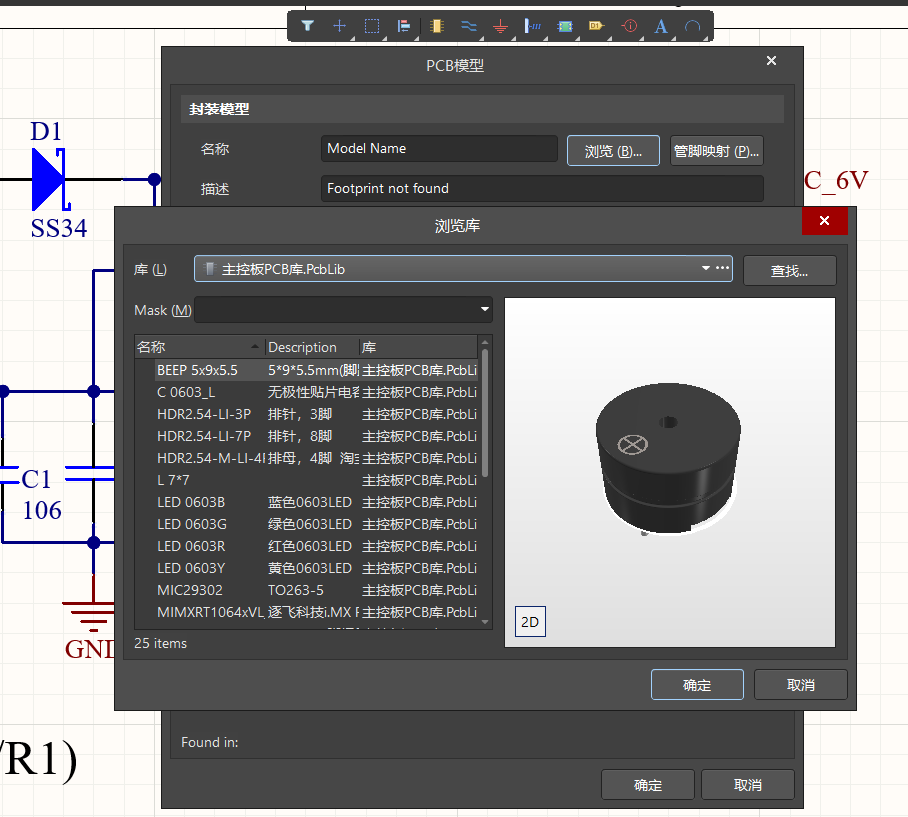Click the 查找 search button

tap(789, 270)
